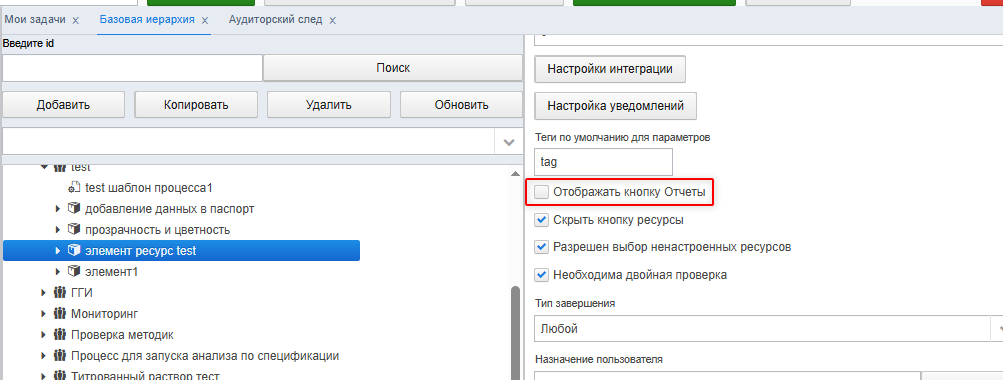The image size is (1003, 380).
Task: Open the filter dropdown above the tree
Action: (509, 142)
